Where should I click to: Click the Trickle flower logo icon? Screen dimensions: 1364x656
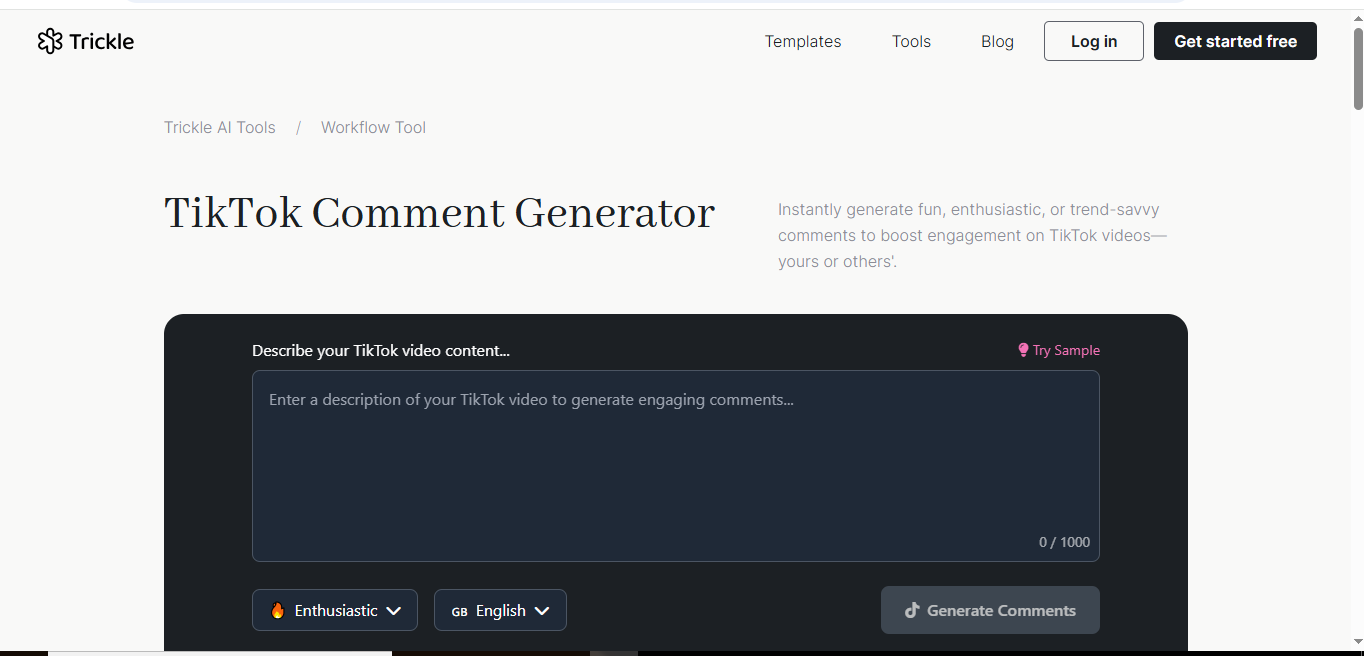click(50, 41)
